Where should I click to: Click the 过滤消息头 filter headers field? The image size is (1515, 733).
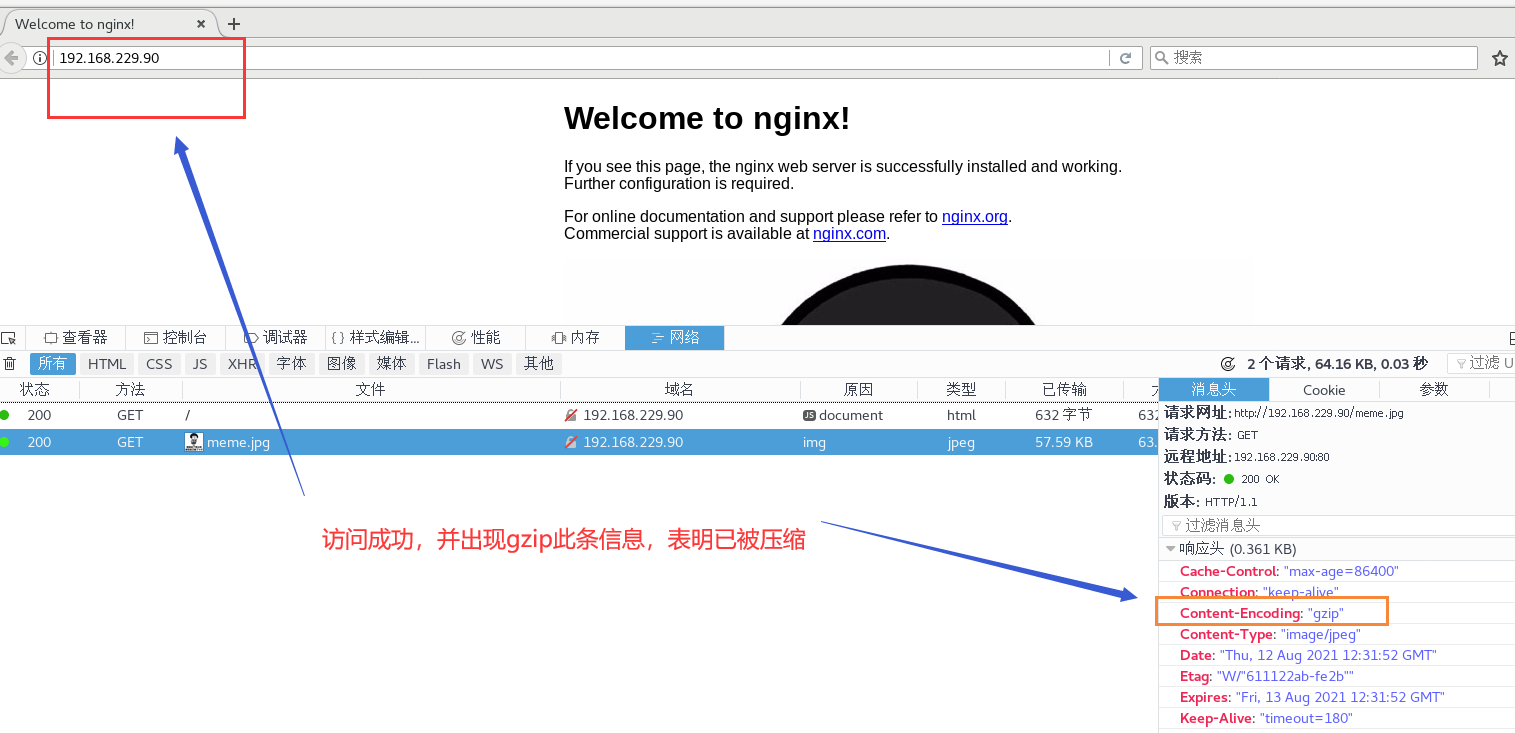(1336, 525)
